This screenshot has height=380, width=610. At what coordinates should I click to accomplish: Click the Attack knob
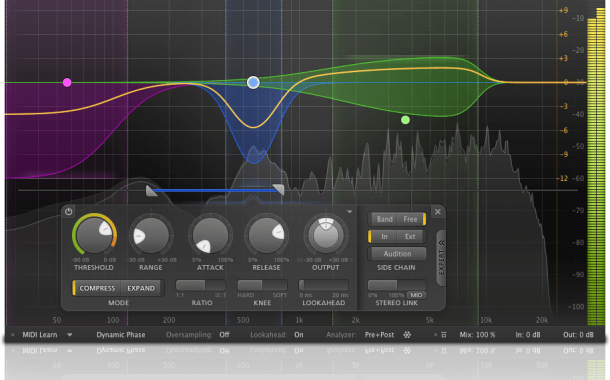point(210,235)
